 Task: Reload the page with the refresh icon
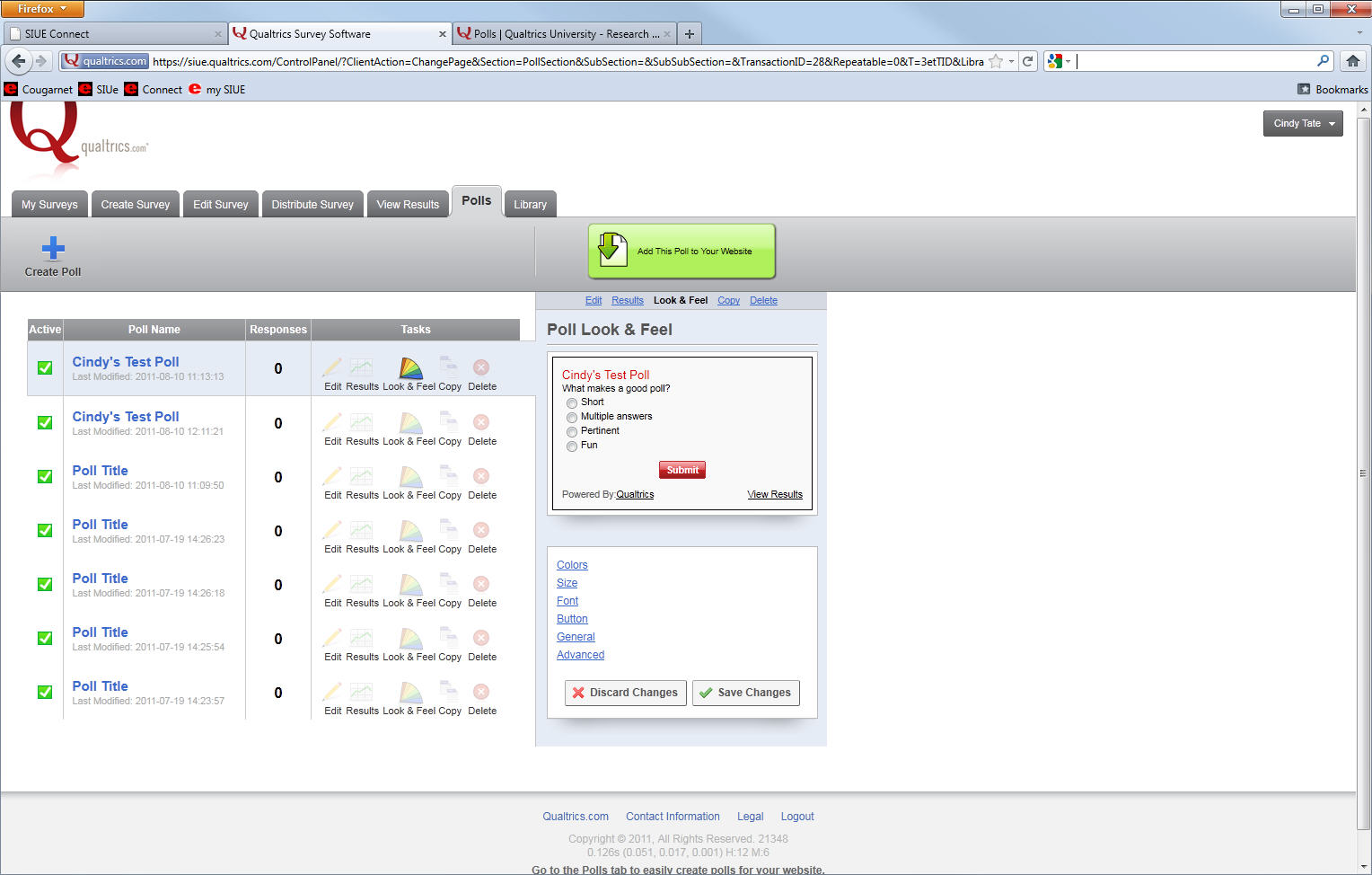1028,61
